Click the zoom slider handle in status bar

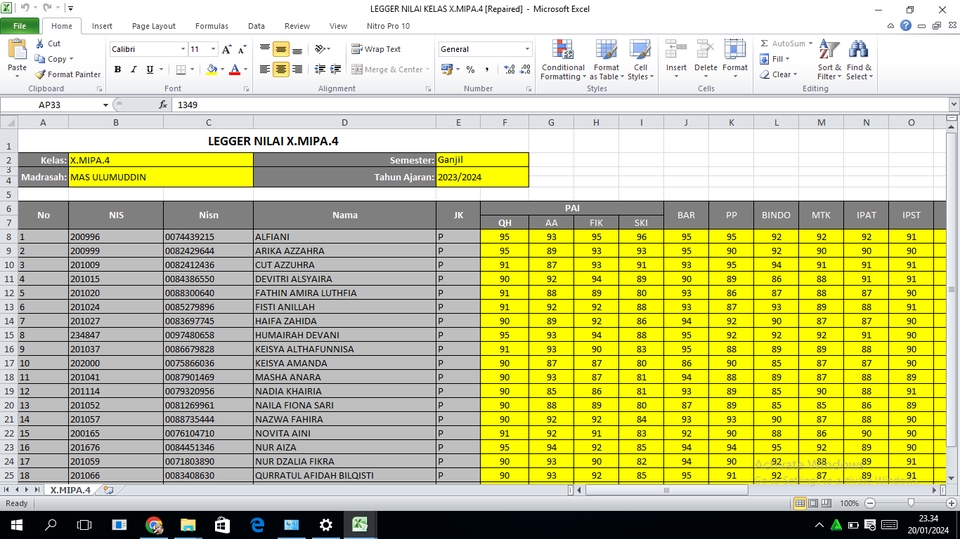click(910, 503)
